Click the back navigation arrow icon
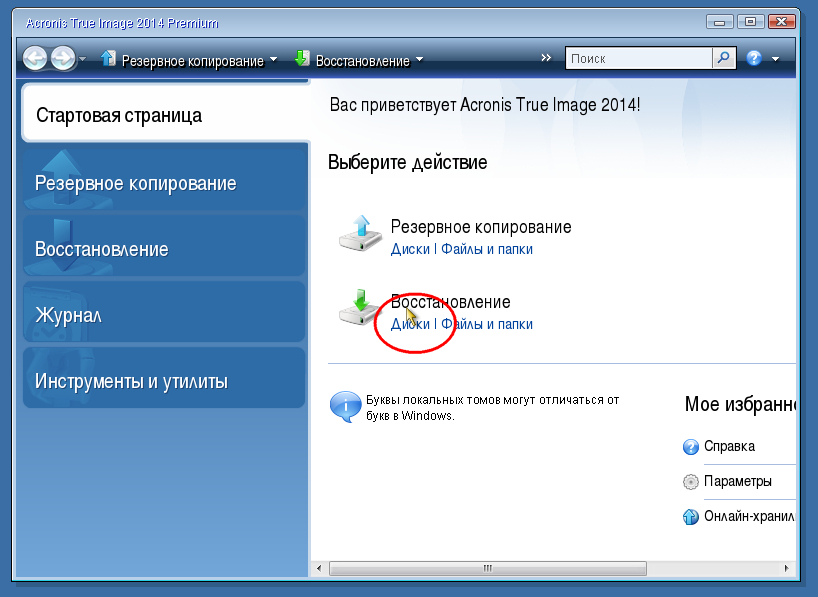This screenshot has width=818, height=597. pos(36,59)
